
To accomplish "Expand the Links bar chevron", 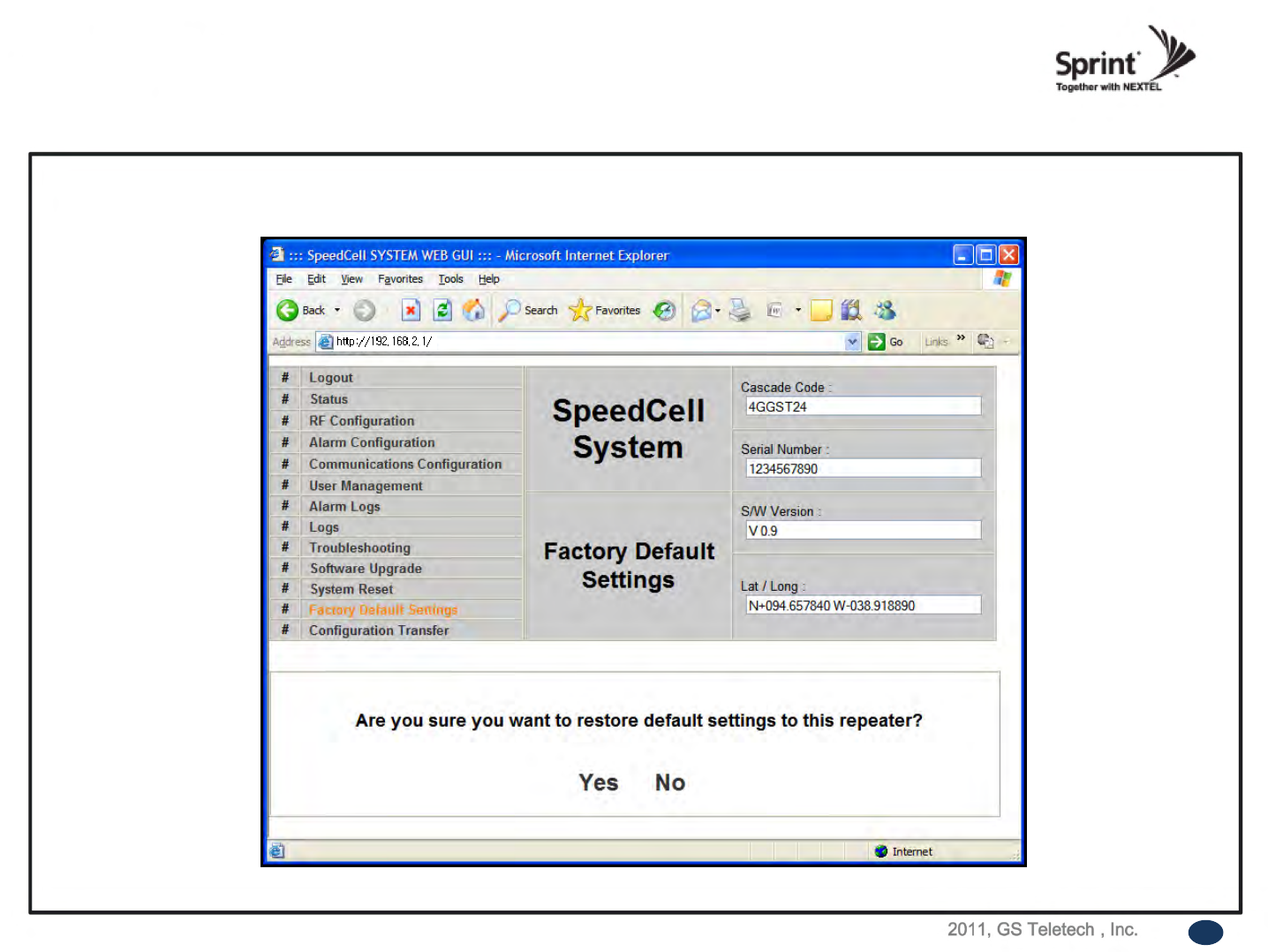I will click(x=961, y=338).
